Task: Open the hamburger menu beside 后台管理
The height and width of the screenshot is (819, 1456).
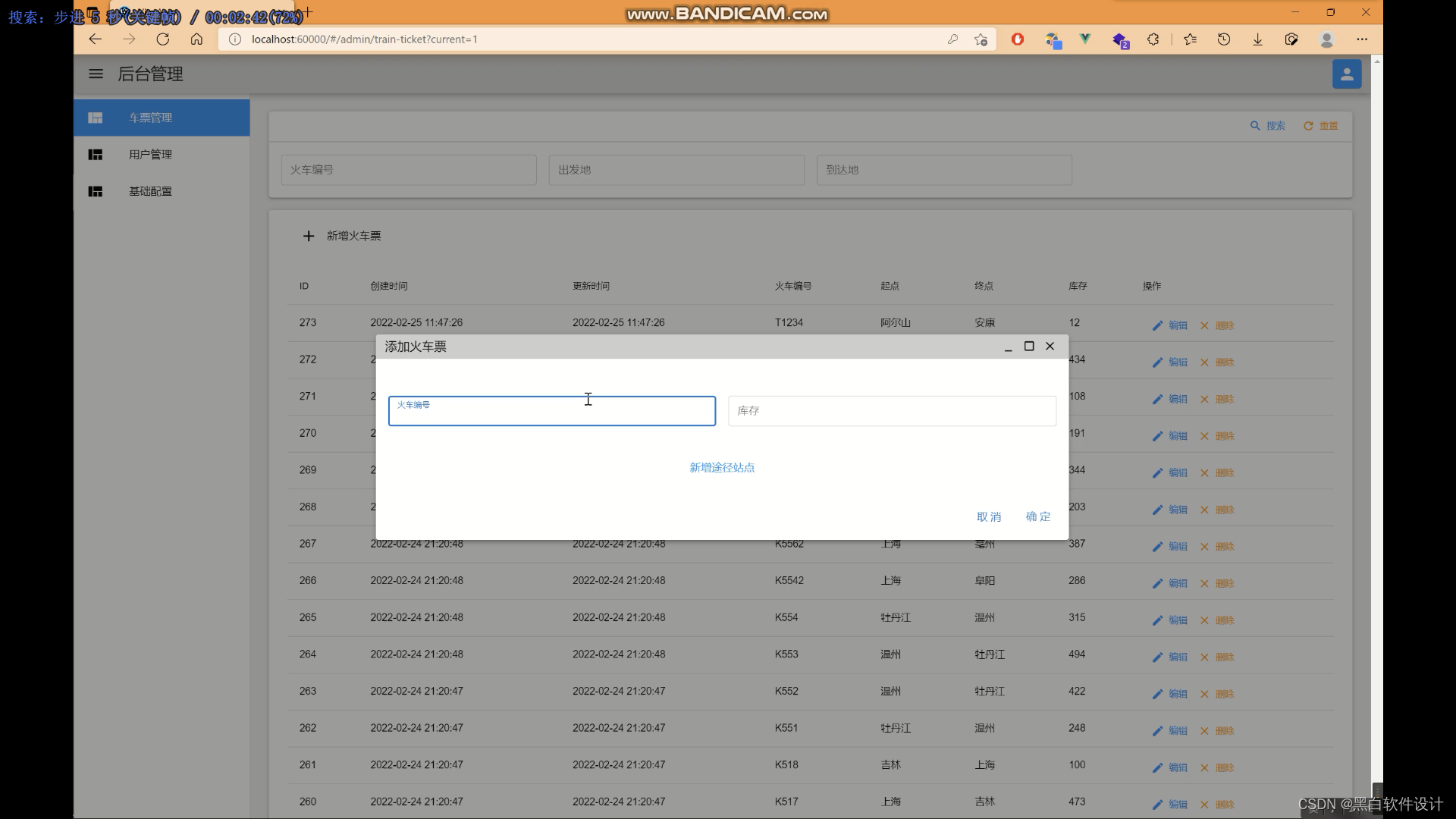Action: point(96,74)
